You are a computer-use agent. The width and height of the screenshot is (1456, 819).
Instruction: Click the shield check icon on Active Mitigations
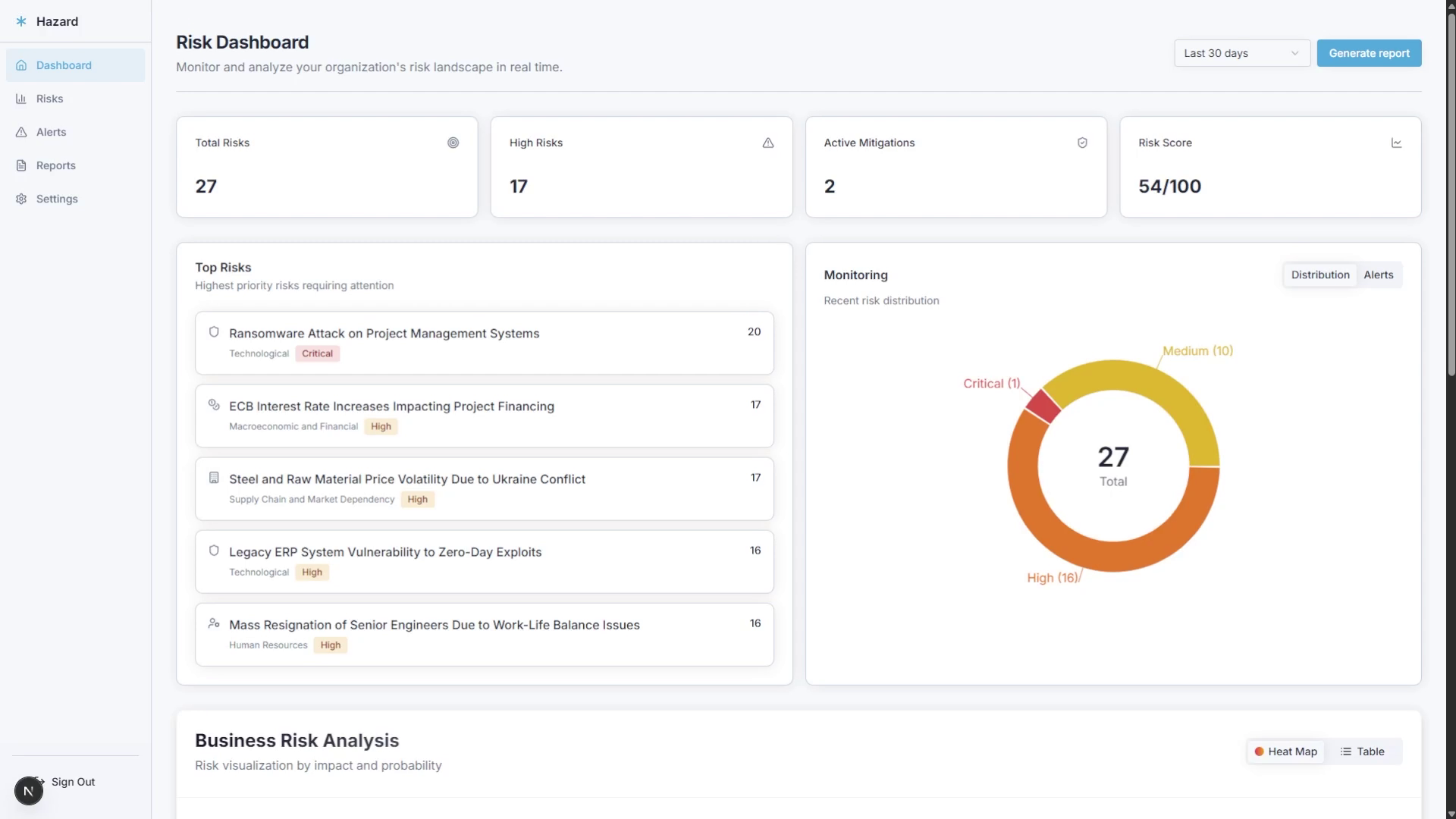tap(1082, 143)
